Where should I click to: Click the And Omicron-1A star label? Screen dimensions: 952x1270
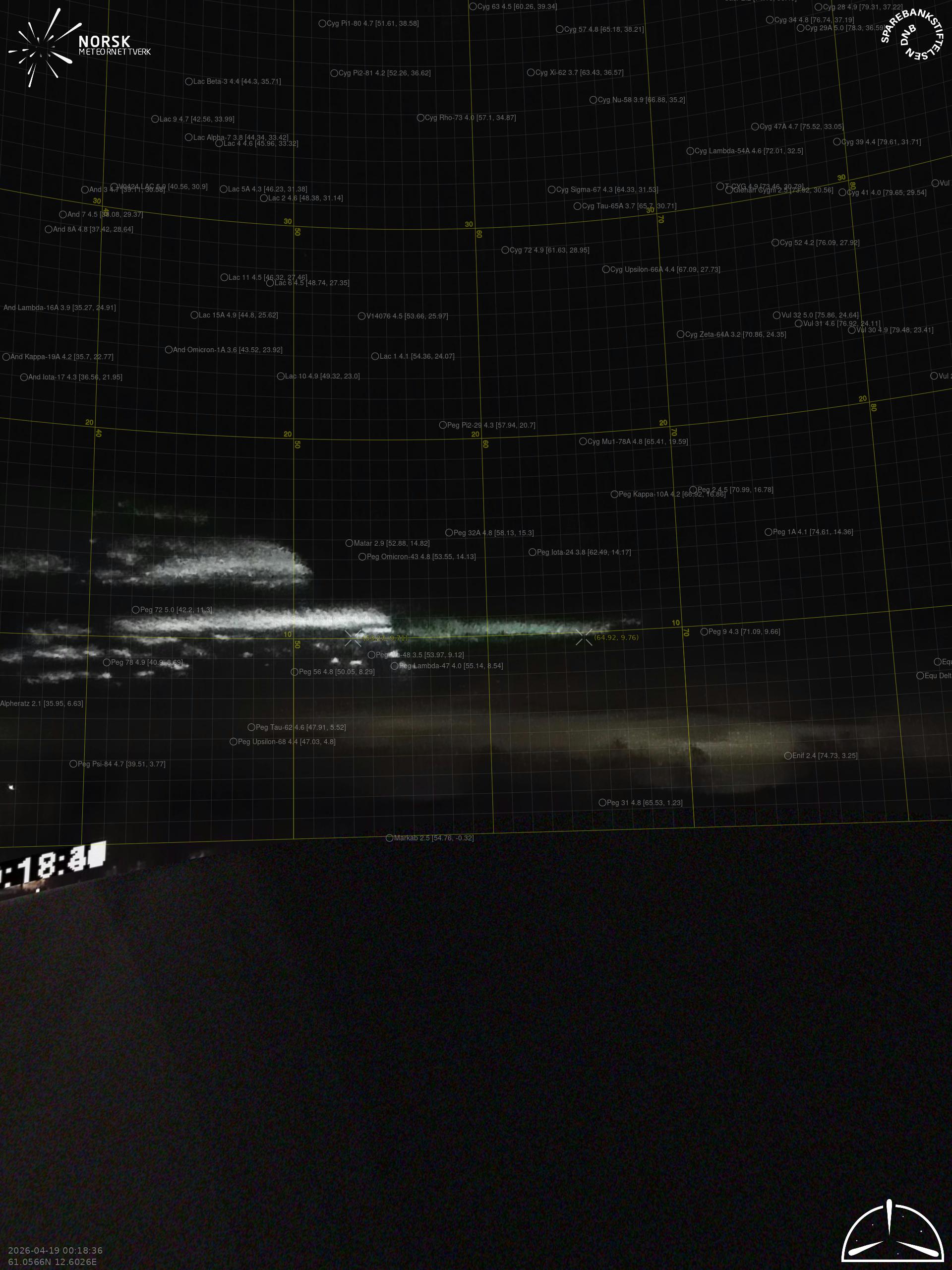click(x=227, y=350)
